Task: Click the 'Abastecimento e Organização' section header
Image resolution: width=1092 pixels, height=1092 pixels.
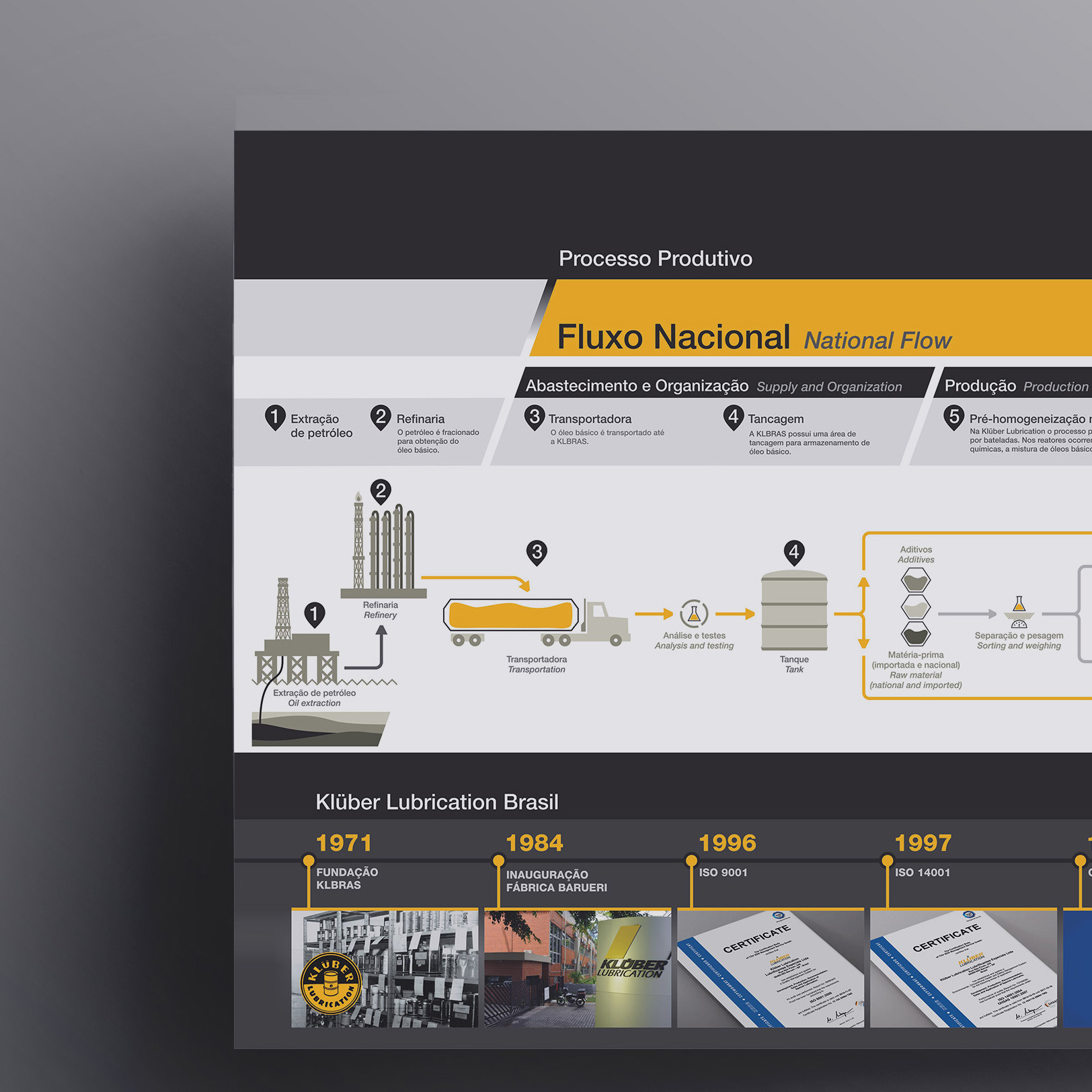Action: (x=637, y=386)
